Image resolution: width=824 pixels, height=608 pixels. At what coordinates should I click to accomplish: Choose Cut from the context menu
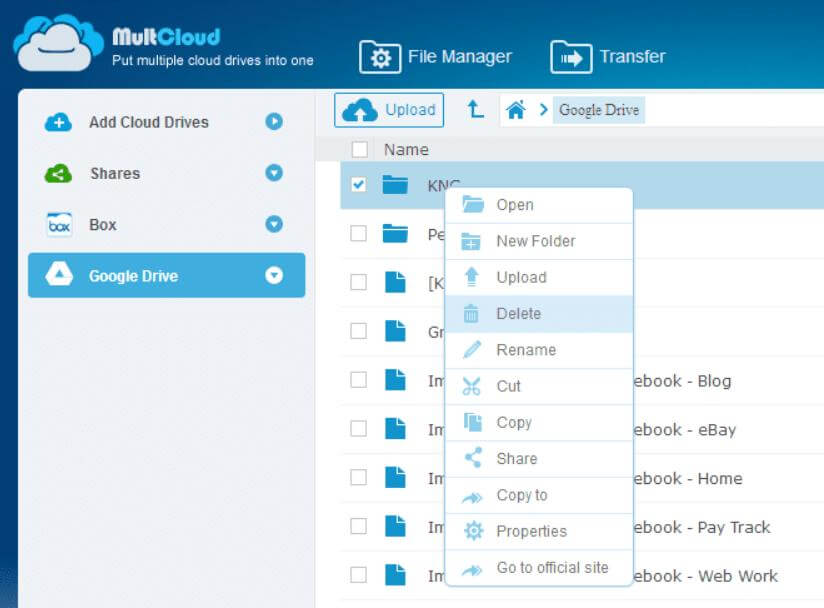[539, 386]
